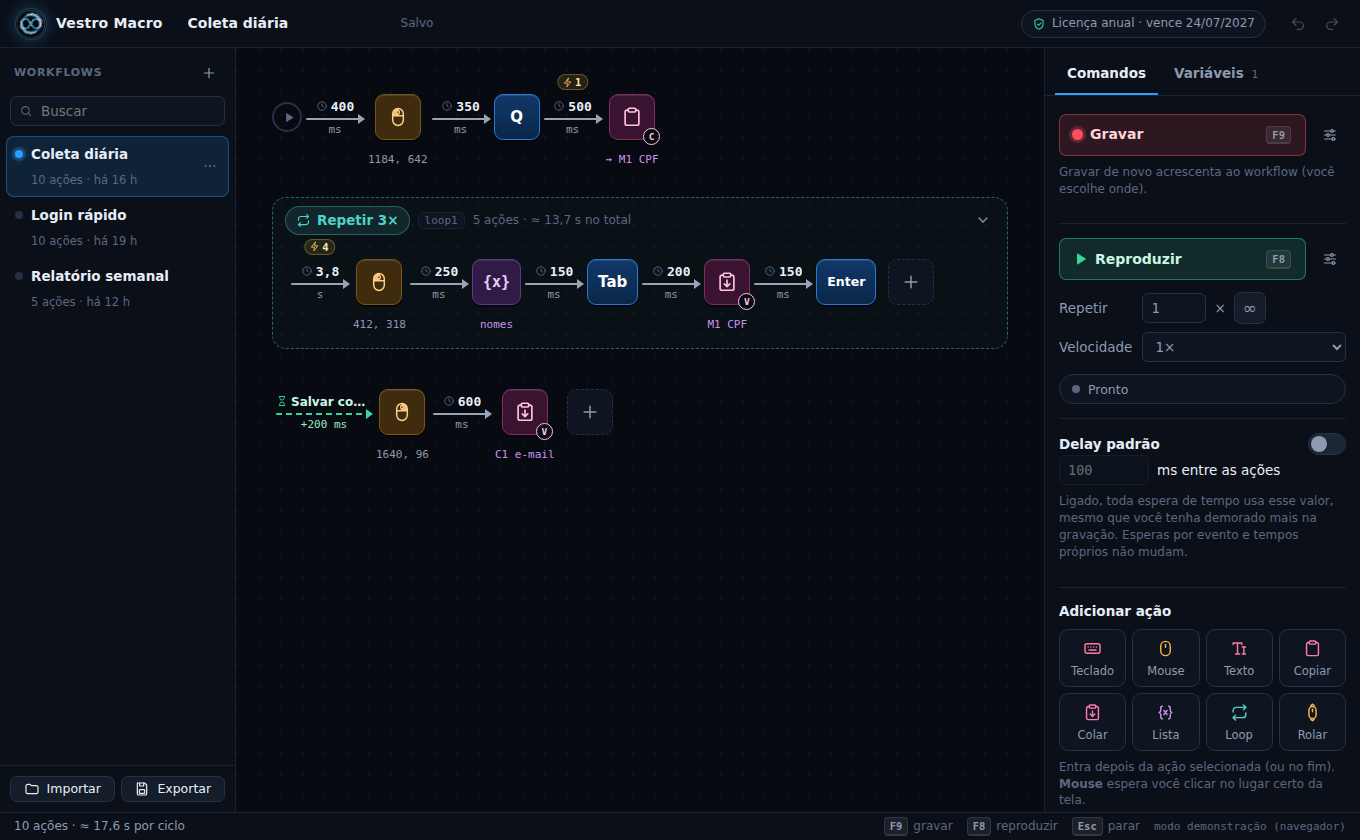Screen dimensions: 1360x840
Task: Add action after C1 e-mail paste
Action: pos(590,412)
